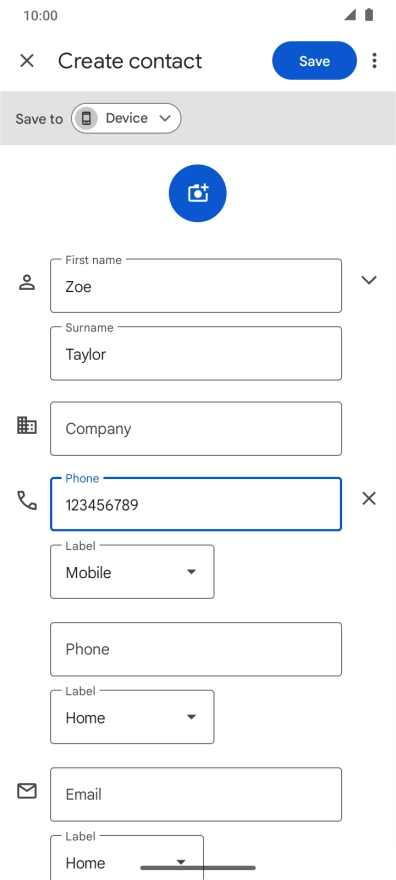Expand more name fields chevron
Image resolution: width=396 pixels, height=880 pixels.
369,280
